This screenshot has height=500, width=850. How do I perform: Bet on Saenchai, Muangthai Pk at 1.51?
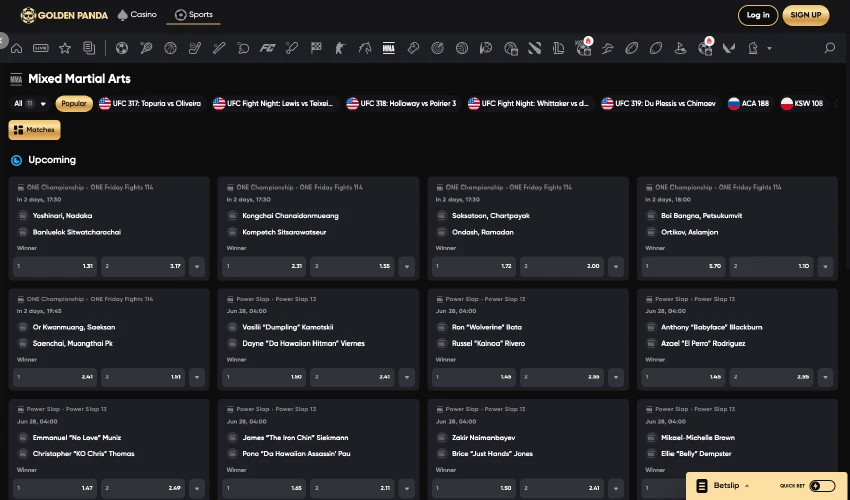[143, 377]
